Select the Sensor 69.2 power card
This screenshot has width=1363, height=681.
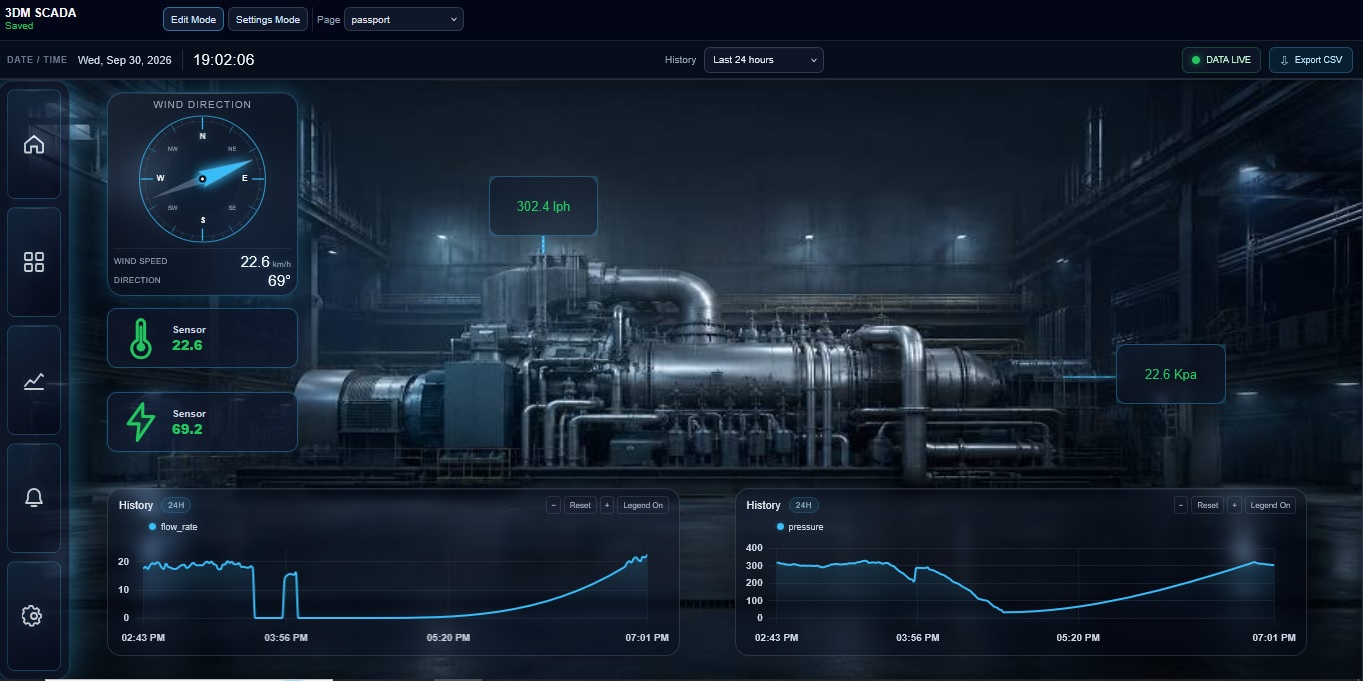coord(203,422)
